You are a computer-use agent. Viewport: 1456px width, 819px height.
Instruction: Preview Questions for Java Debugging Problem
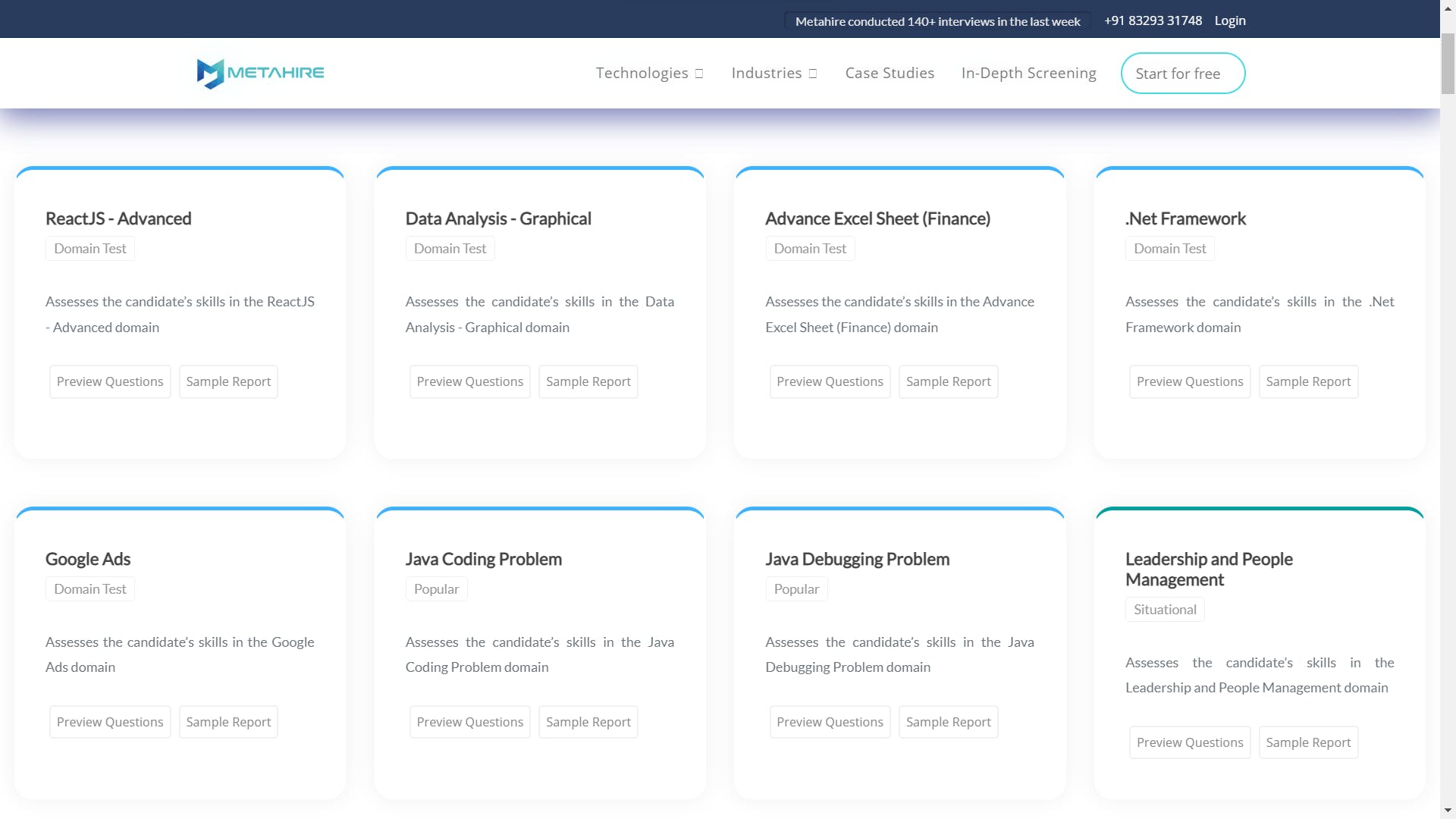830,723
